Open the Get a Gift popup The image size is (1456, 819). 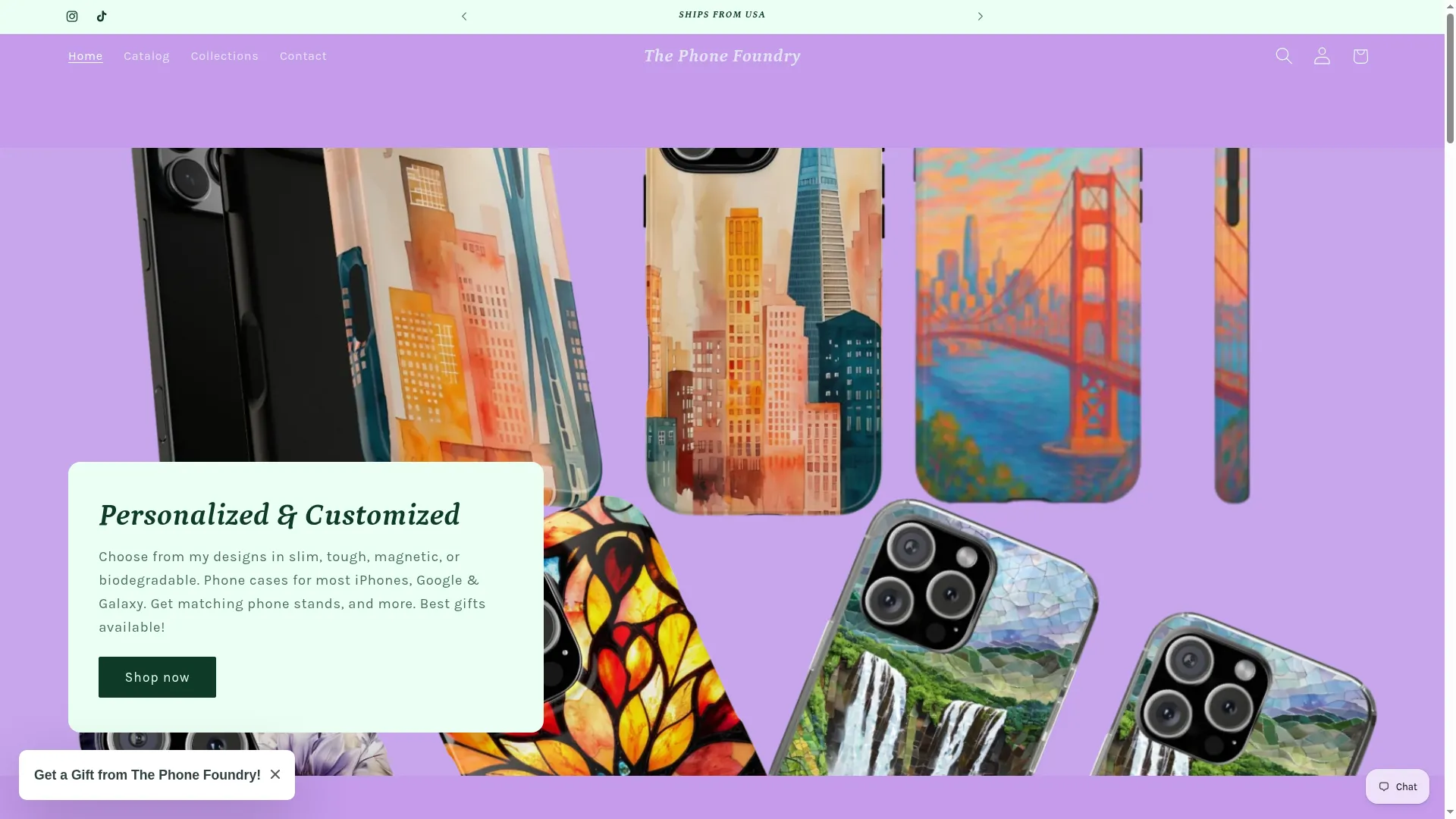tap(147, 775)
